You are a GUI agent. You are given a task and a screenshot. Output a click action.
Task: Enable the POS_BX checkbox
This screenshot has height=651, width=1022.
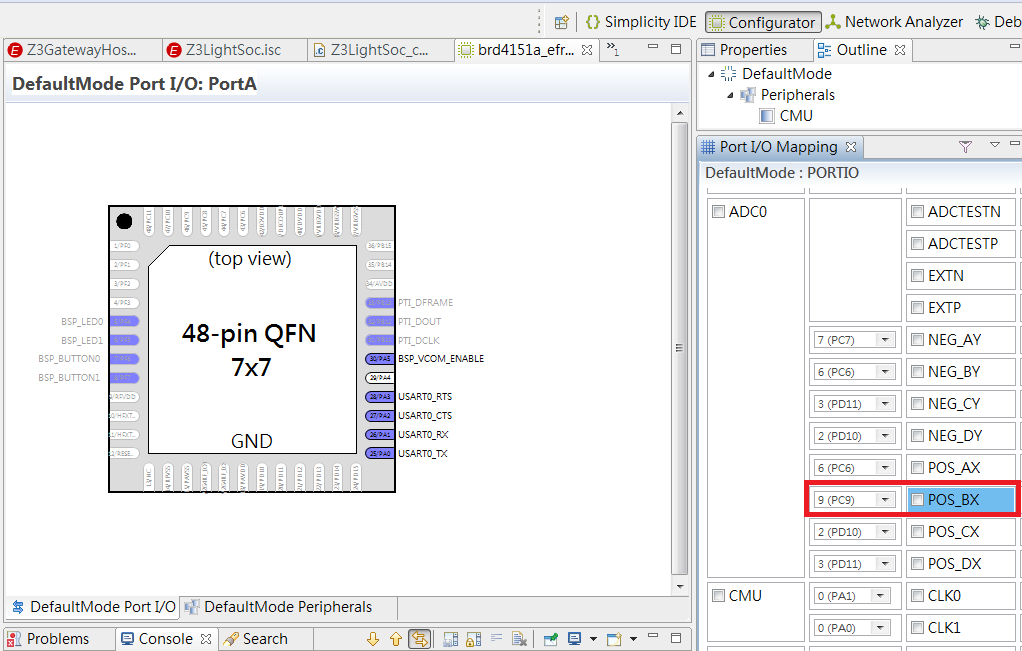[x=916, y=499]
